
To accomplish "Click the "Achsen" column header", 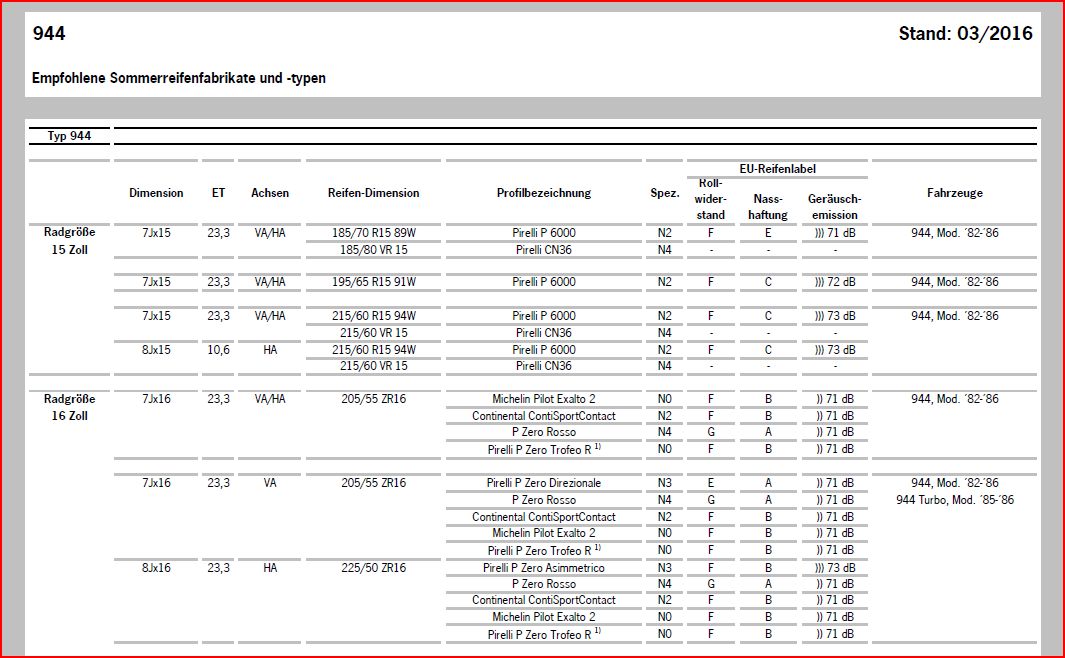I will click(270, 193).
